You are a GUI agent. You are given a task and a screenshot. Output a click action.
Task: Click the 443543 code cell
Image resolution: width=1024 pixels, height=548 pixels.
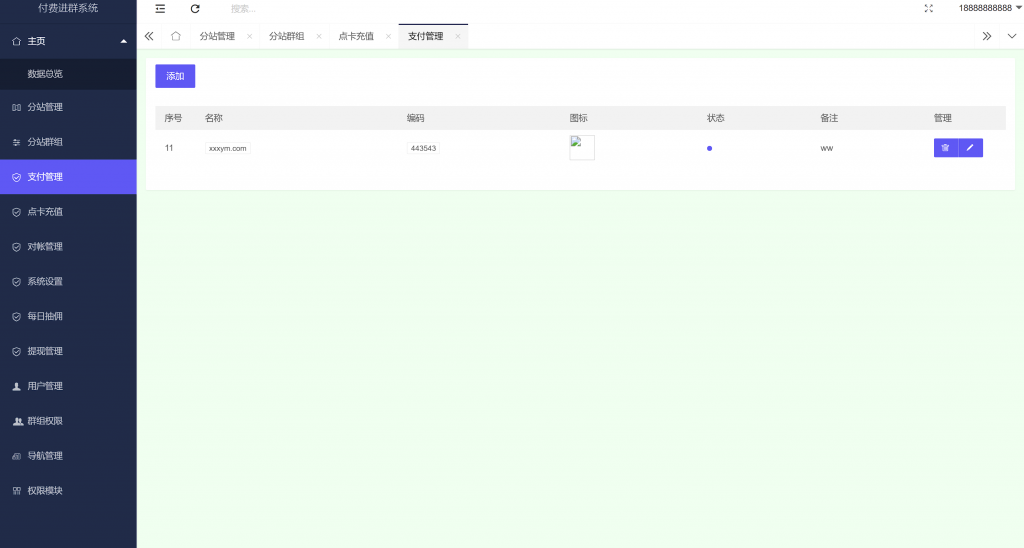(x=423, y=148)
